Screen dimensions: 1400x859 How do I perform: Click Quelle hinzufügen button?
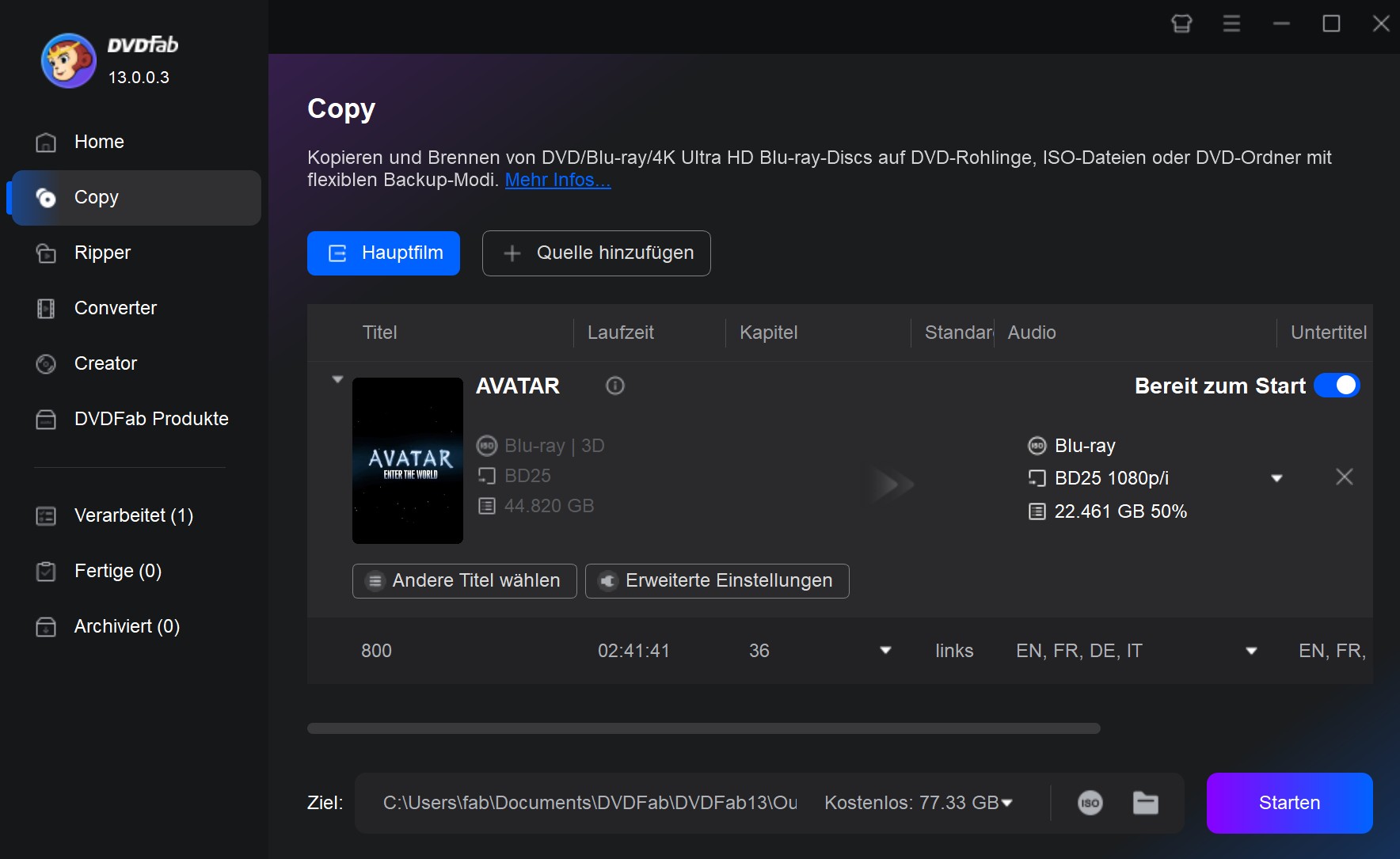click(596, 253)
